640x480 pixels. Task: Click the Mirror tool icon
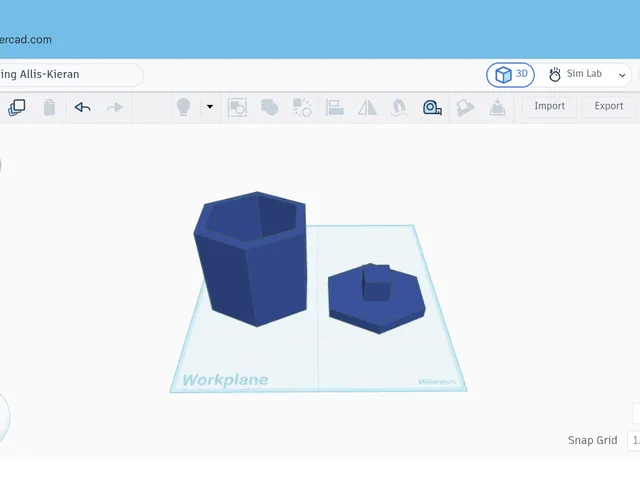point(367,107)
